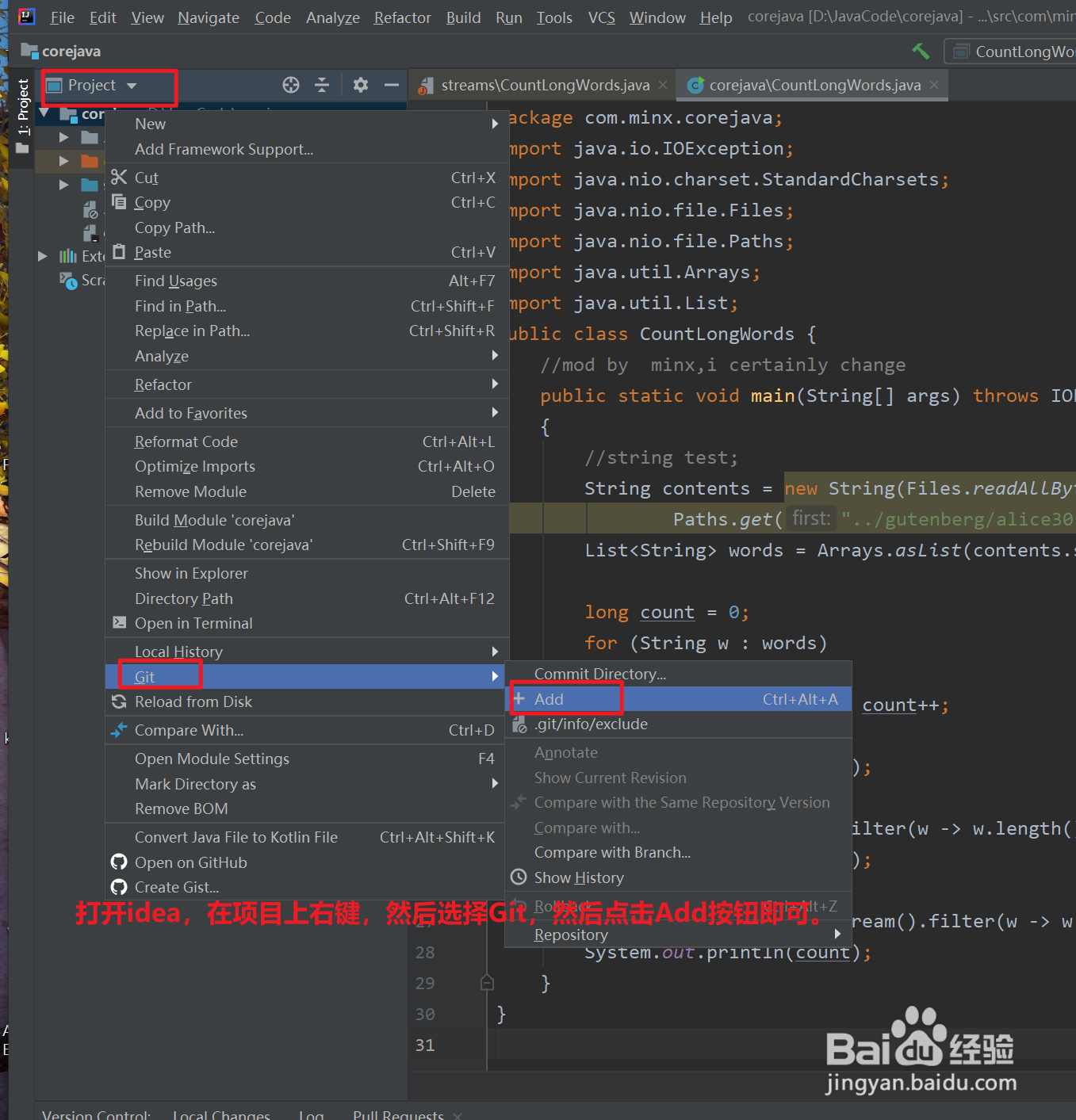Open the Local Changes tab
This screenshot has width=1076, height=1120.
(222, 1114)
